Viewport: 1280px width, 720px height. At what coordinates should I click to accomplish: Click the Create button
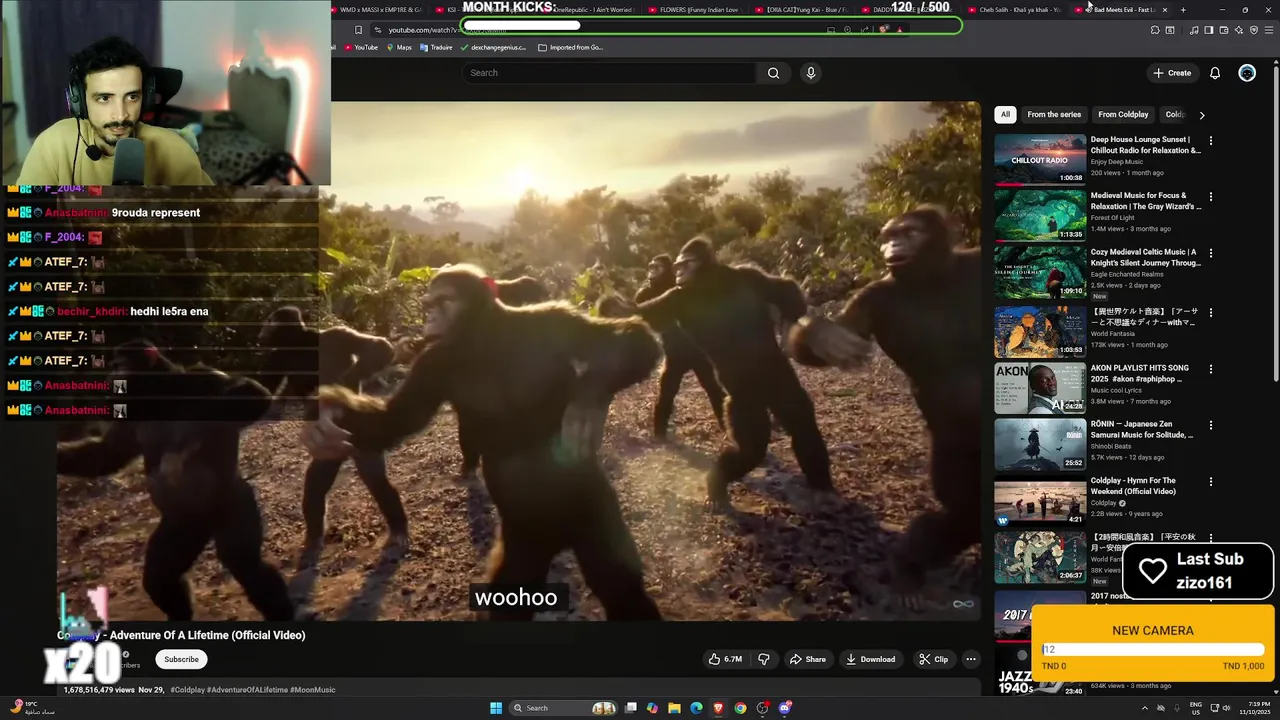click(1172, 73)
